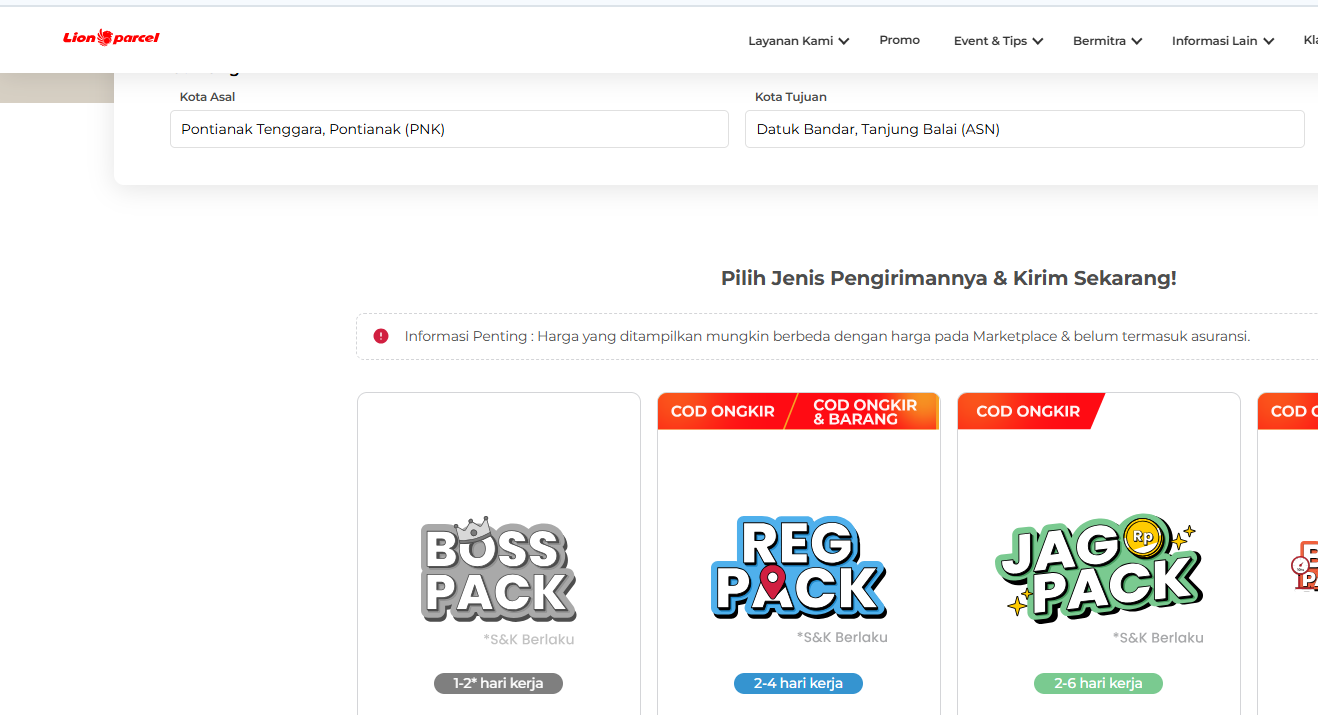Click the 1-2* hari kerja badge
Screen dimensions: 1318x715
(498, 683)
